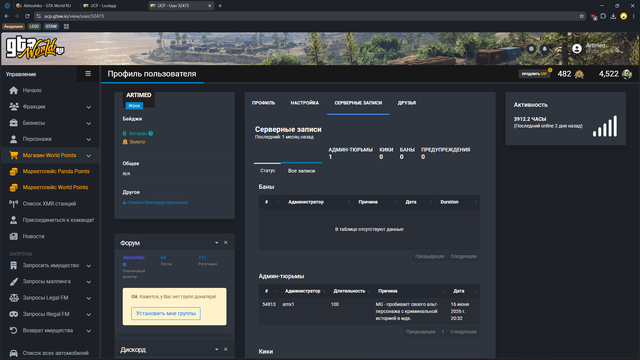Click the Ветеран badge

[x=138, y=133]
